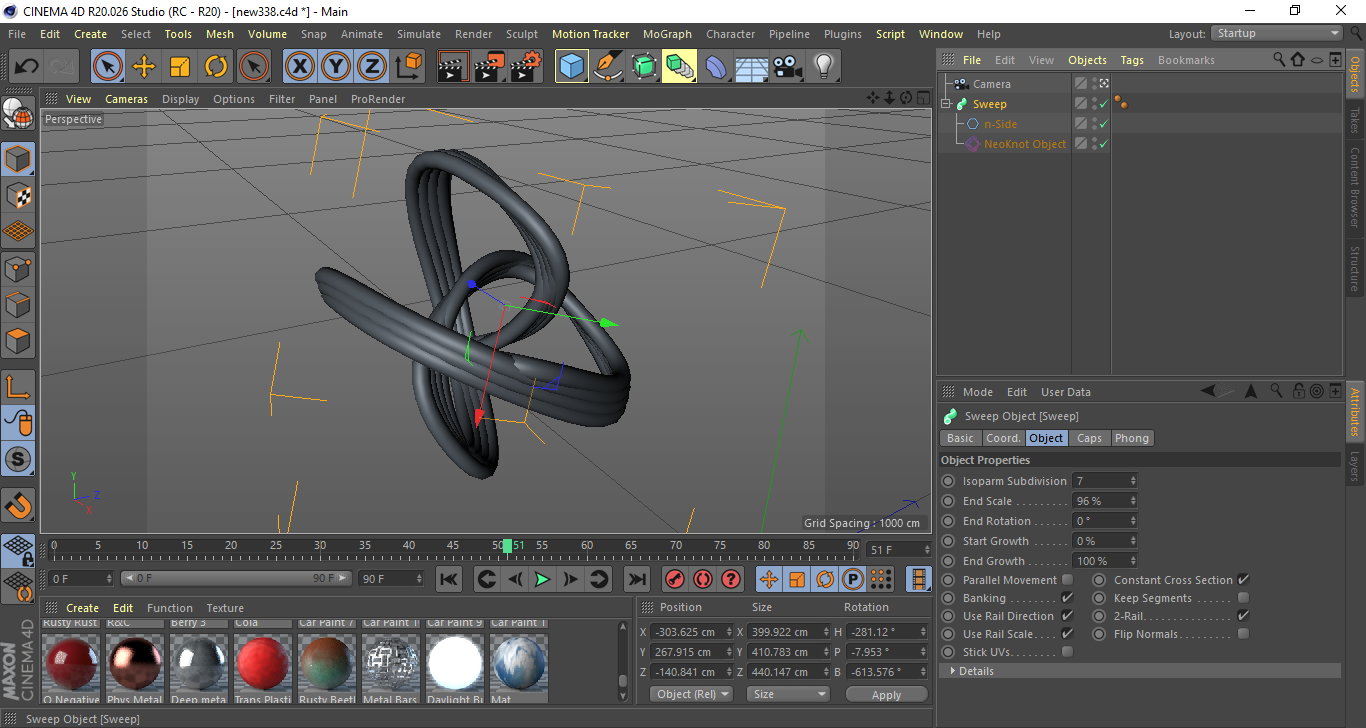Screen dimensions: 1366x728
Task: Open material manager Create menu
Action: point(82,608)
